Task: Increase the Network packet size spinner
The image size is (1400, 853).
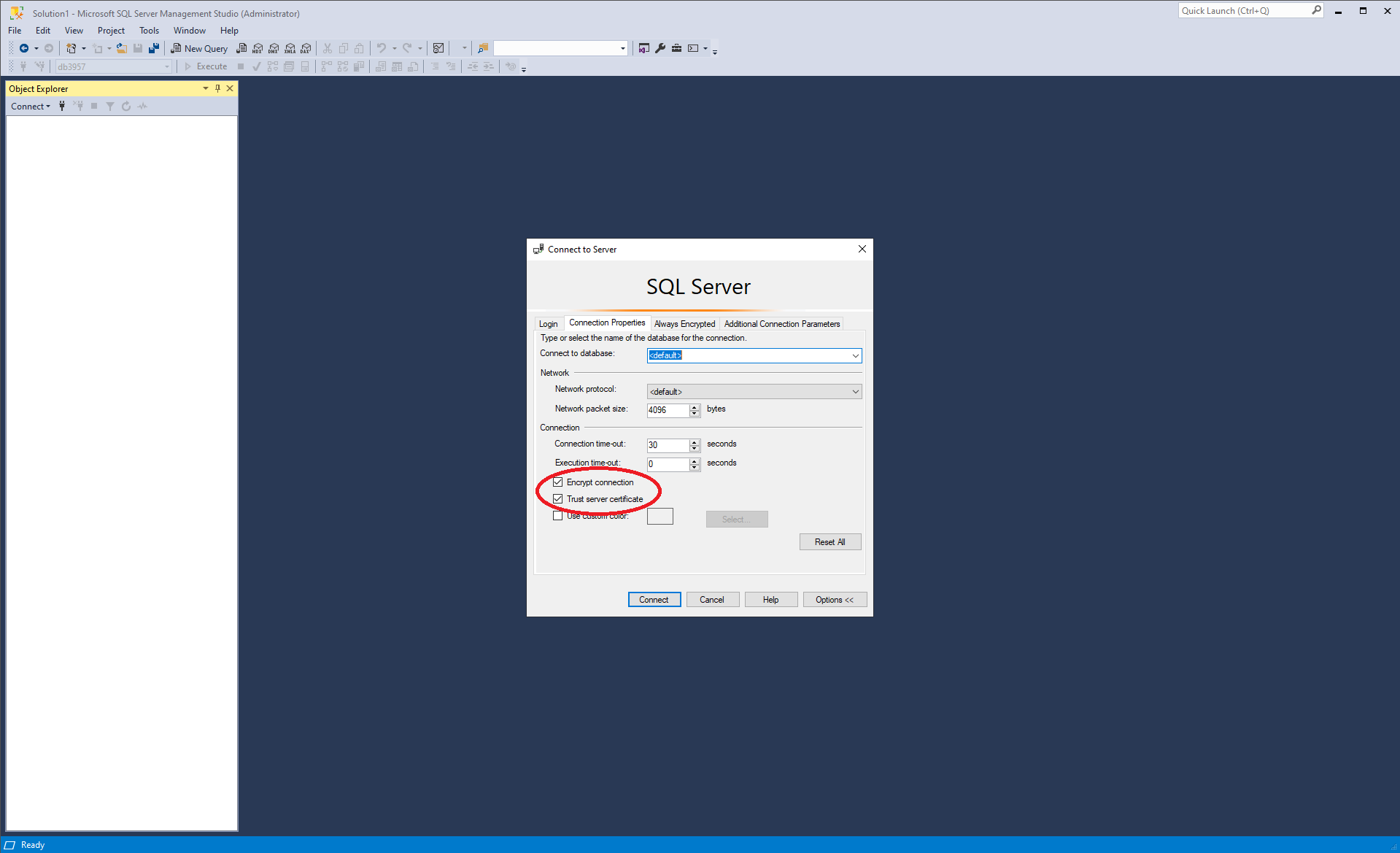Action: click(x=695, y=407)
